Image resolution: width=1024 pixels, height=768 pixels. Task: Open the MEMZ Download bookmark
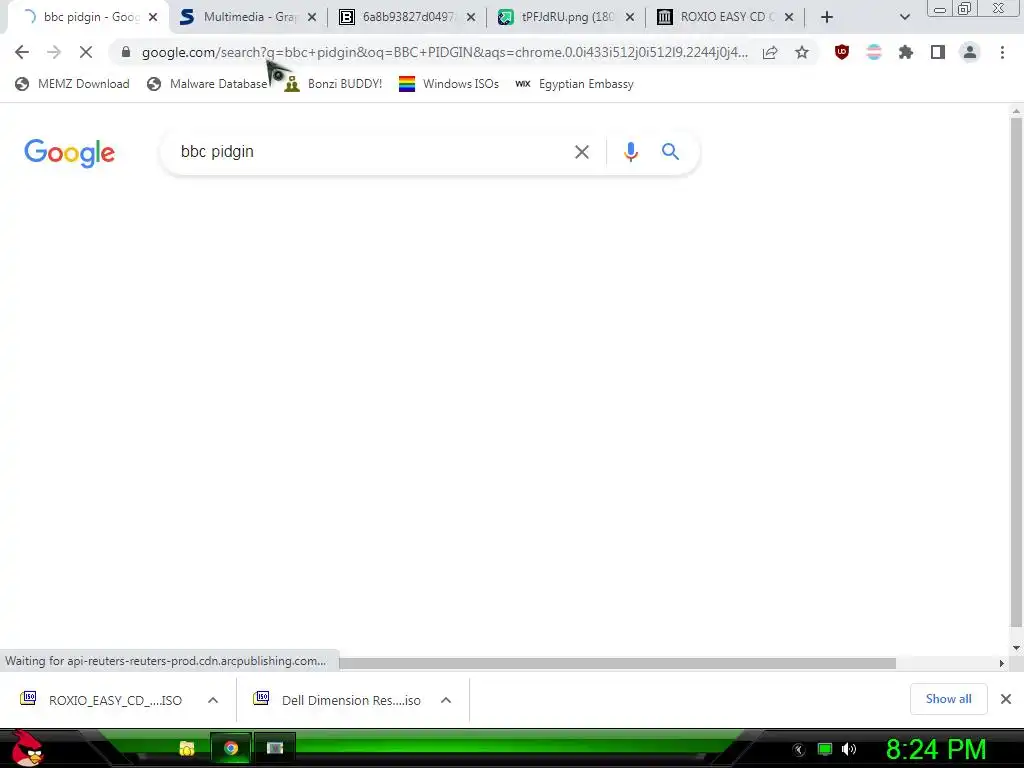coord(72,84)
